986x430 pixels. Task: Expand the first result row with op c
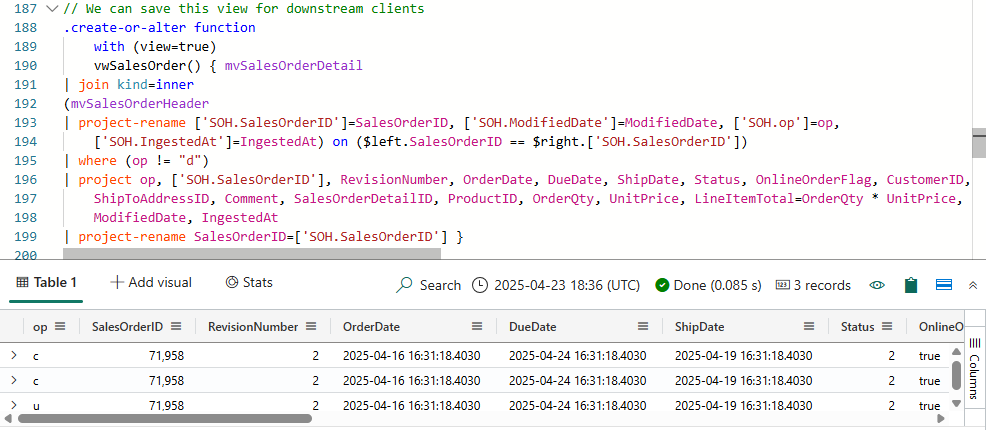pos(14,356)
